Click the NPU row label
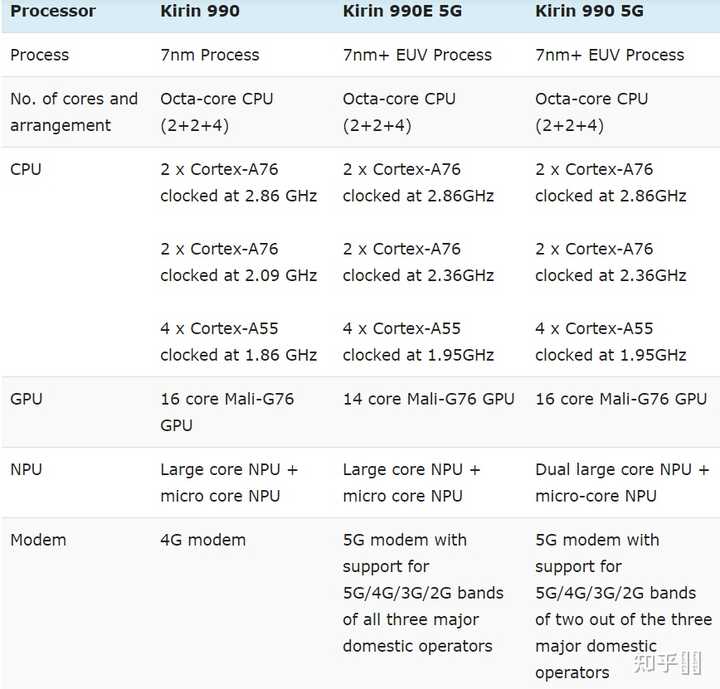The image size is (720, 689). click(26, 469)
